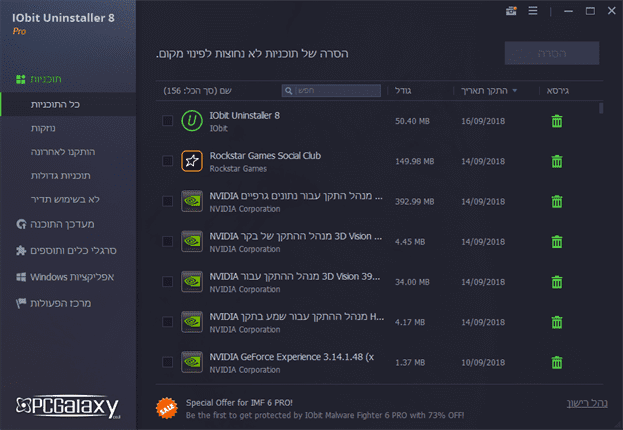This screenshot has height=430, width=623.
Task: Click the magnifier icon in search box
Action: point(289,91)
